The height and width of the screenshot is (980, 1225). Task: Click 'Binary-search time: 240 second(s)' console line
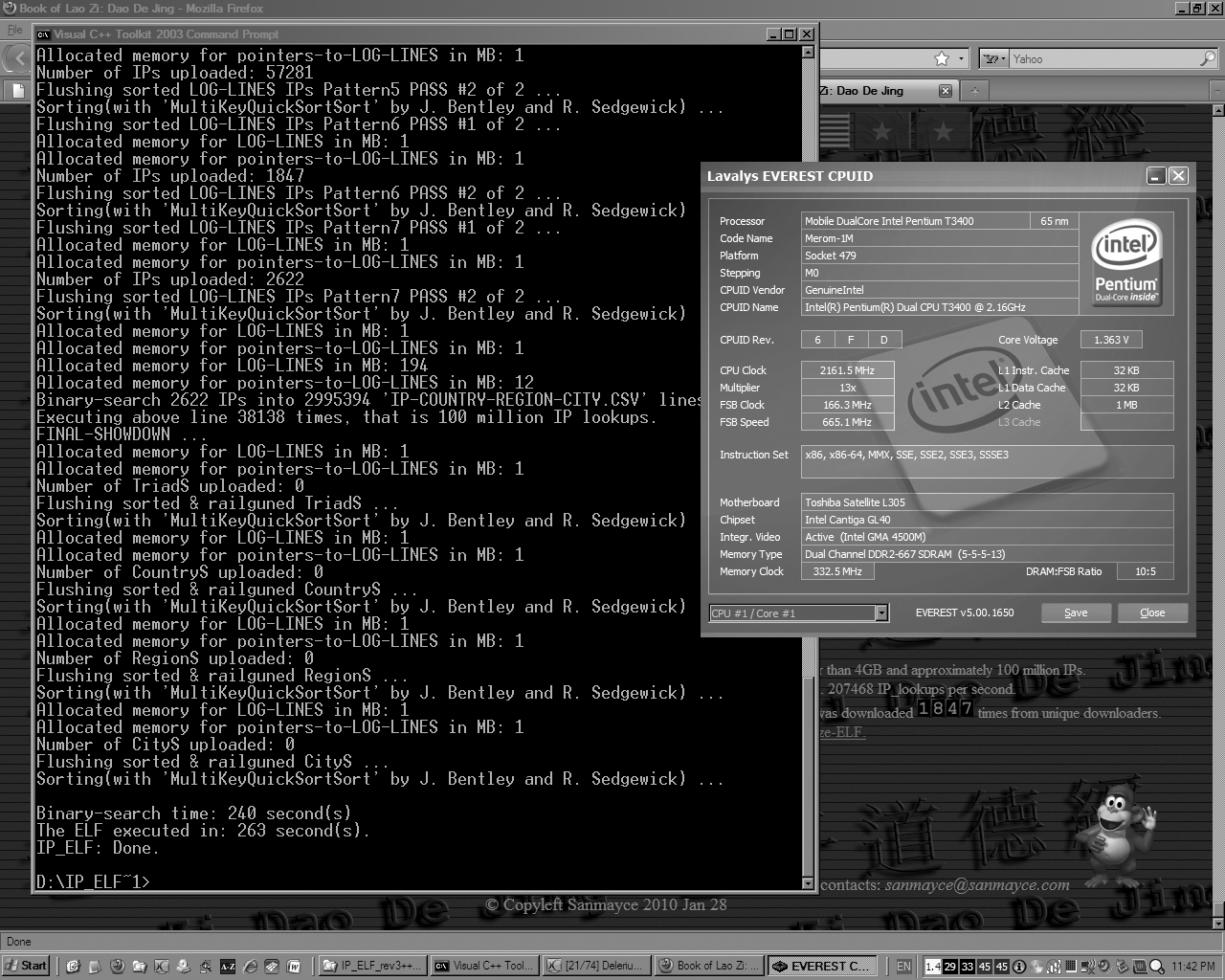[x=194, y=813]
